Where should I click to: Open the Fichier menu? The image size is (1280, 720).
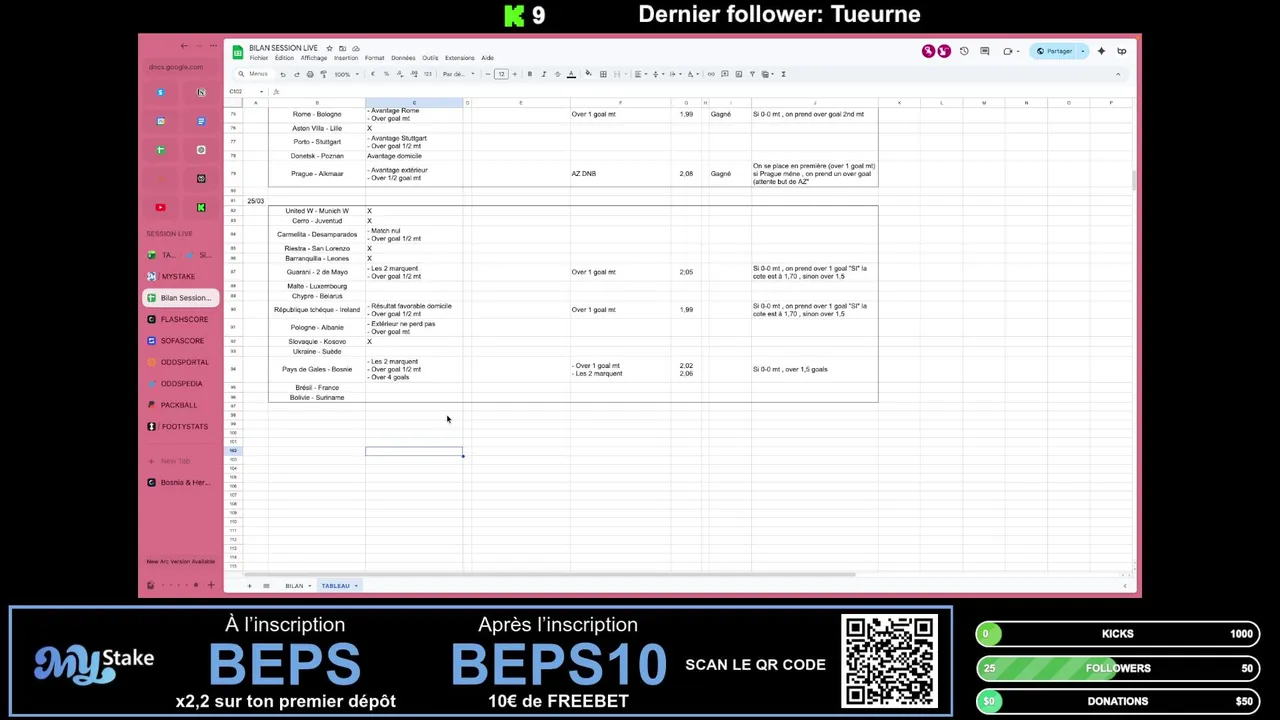tap(259, 58)
